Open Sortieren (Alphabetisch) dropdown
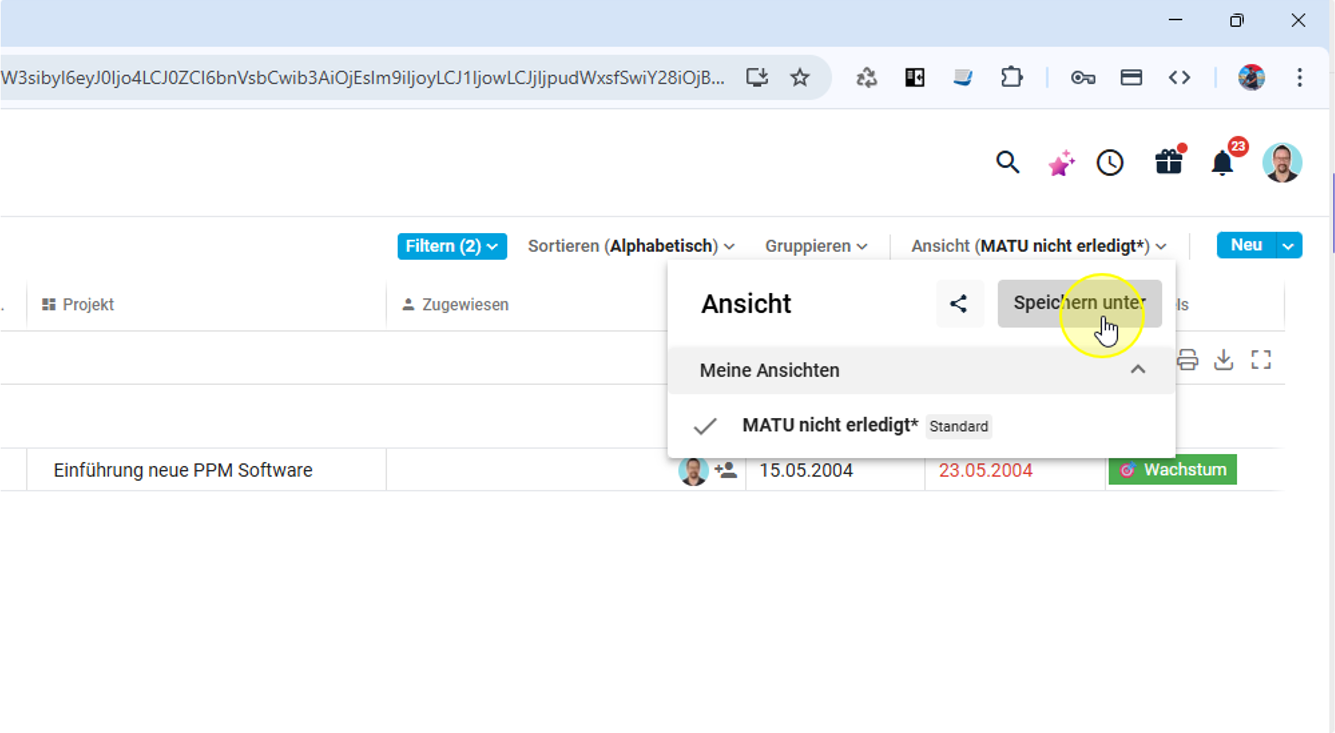Viewport: 1335px width, 733px height. tap(631, 246)
